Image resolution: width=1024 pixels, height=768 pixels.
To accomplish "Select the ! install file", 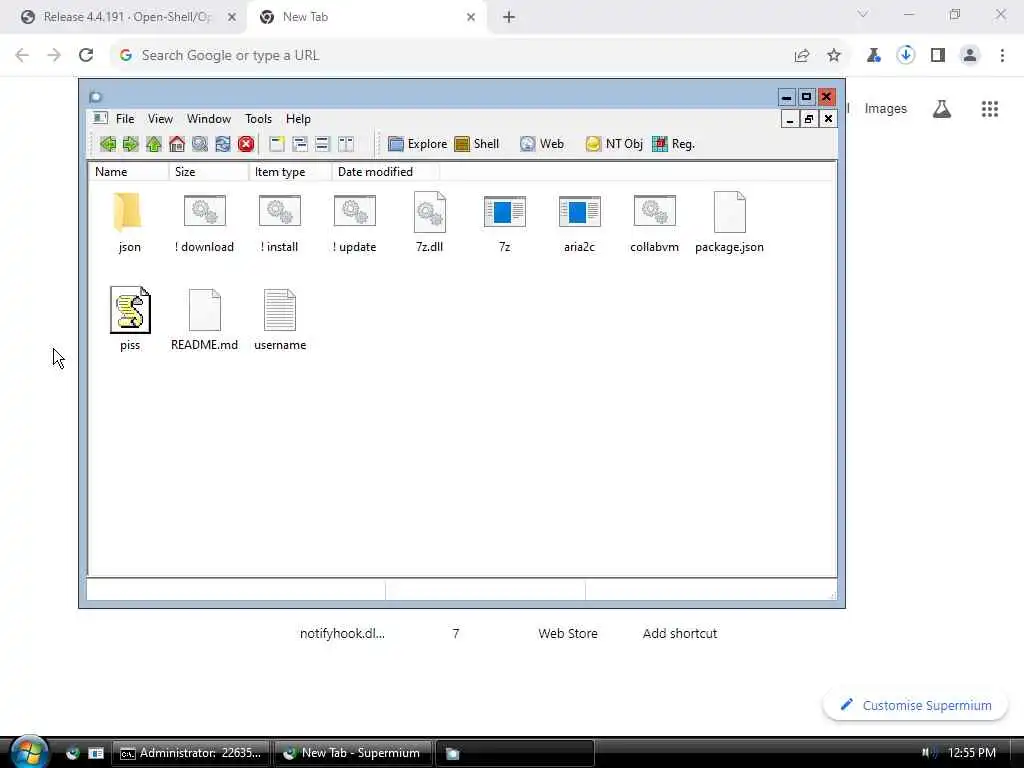I will tap(280, 222).
